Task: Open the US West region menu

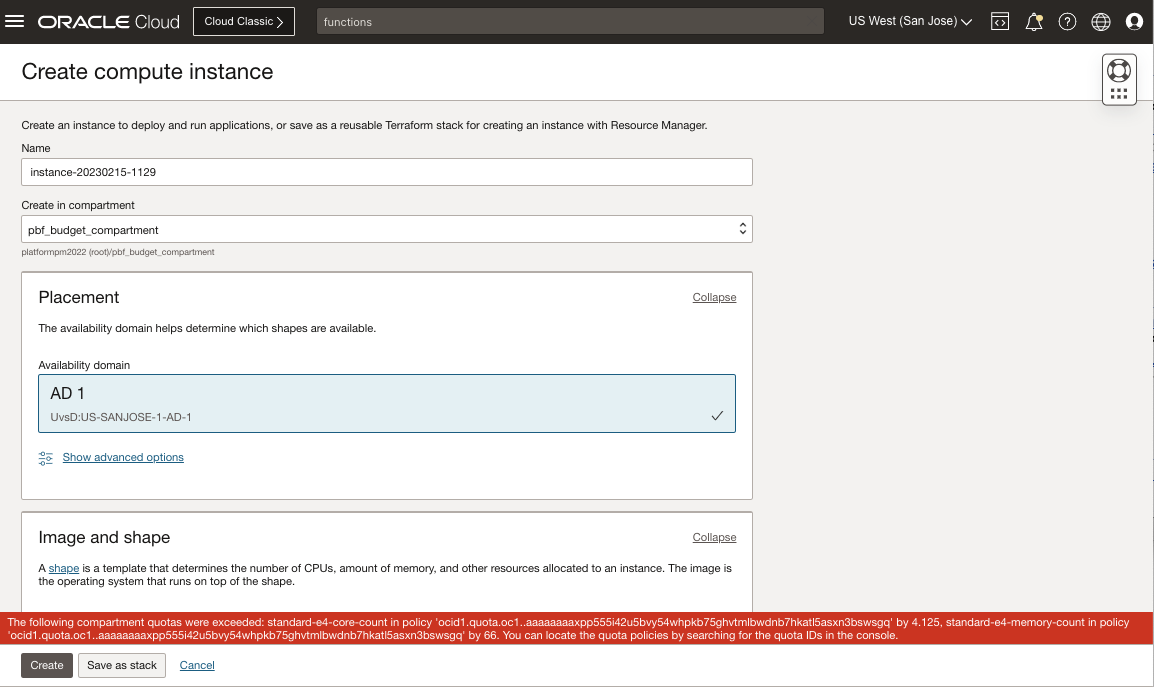Action: click(x=908, y=20)
